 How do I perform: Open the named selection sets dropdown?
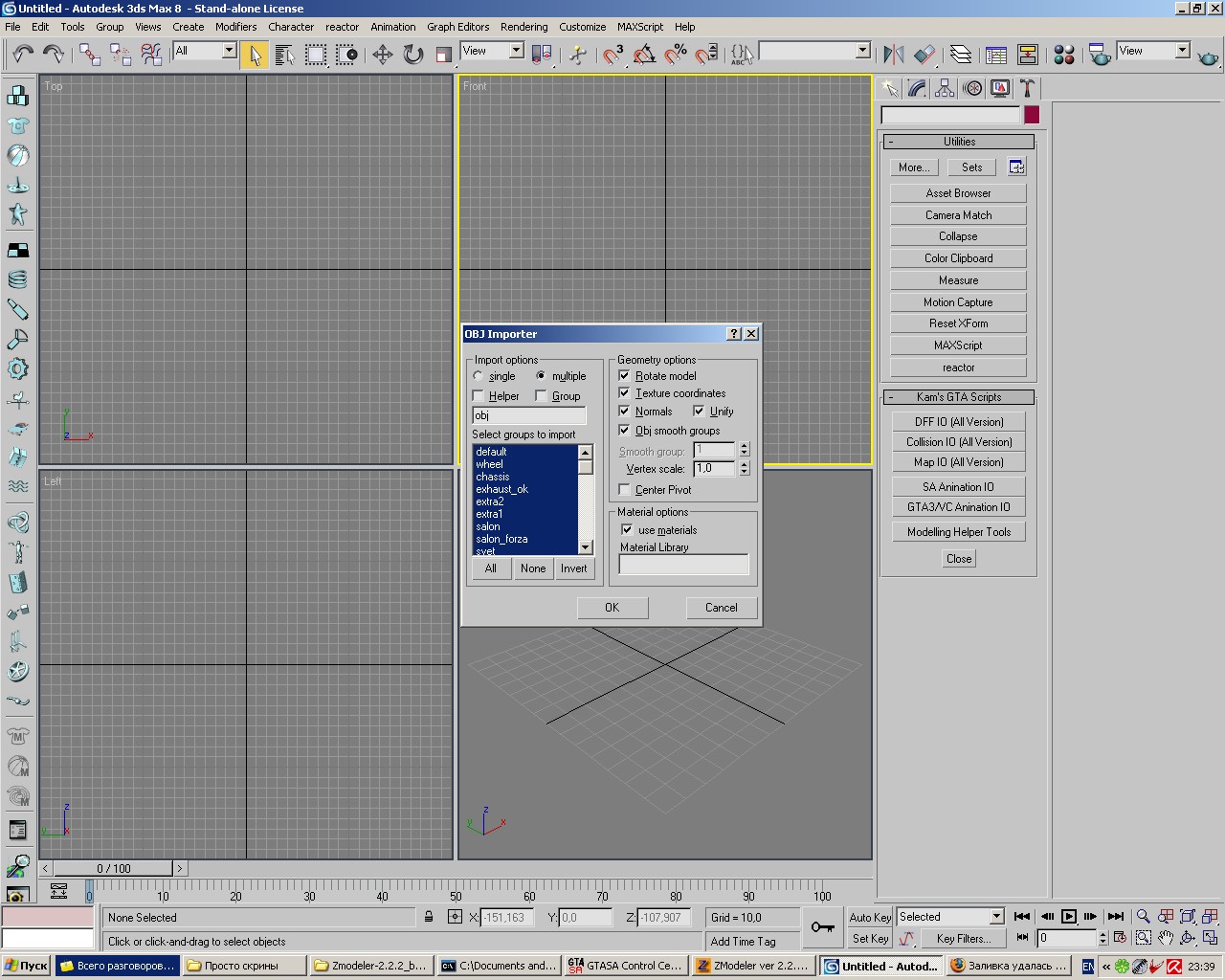click(862, 51)
